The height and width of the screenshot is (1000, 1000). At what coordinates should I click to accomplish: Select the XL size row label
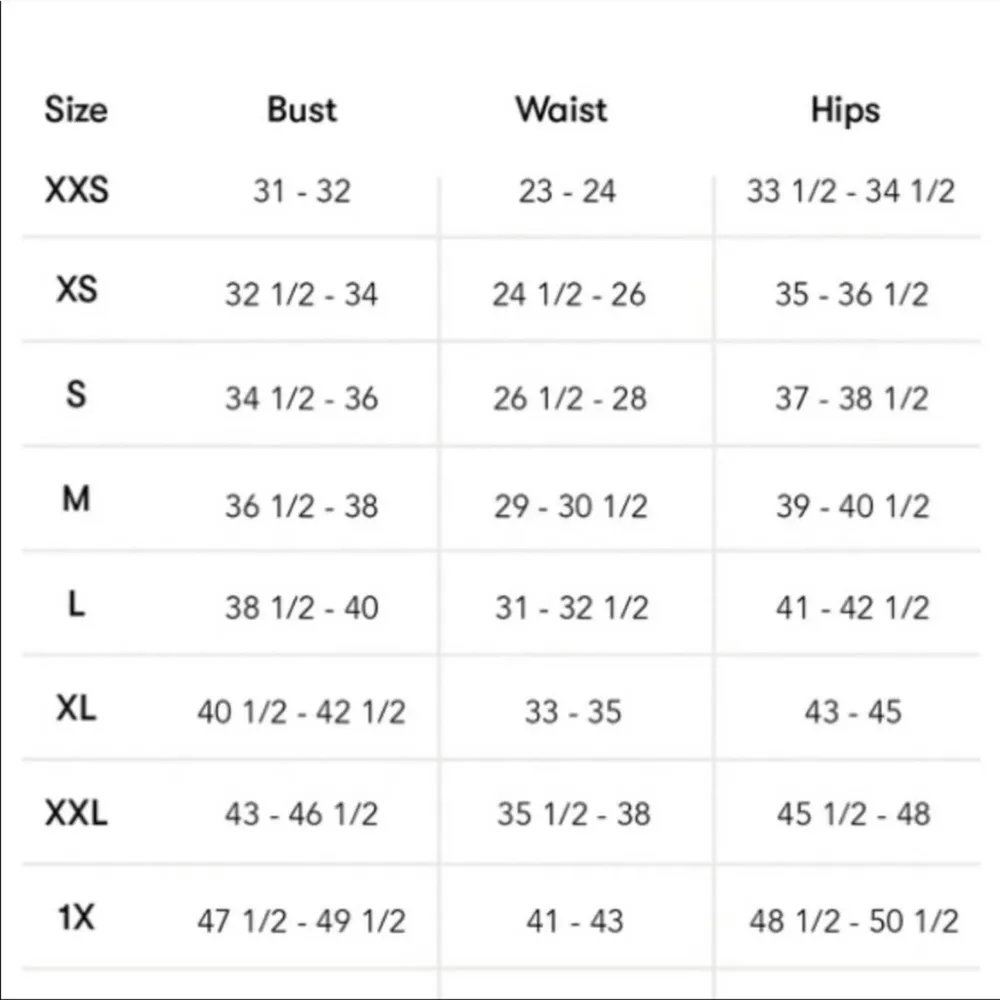[x=76, y=709]
